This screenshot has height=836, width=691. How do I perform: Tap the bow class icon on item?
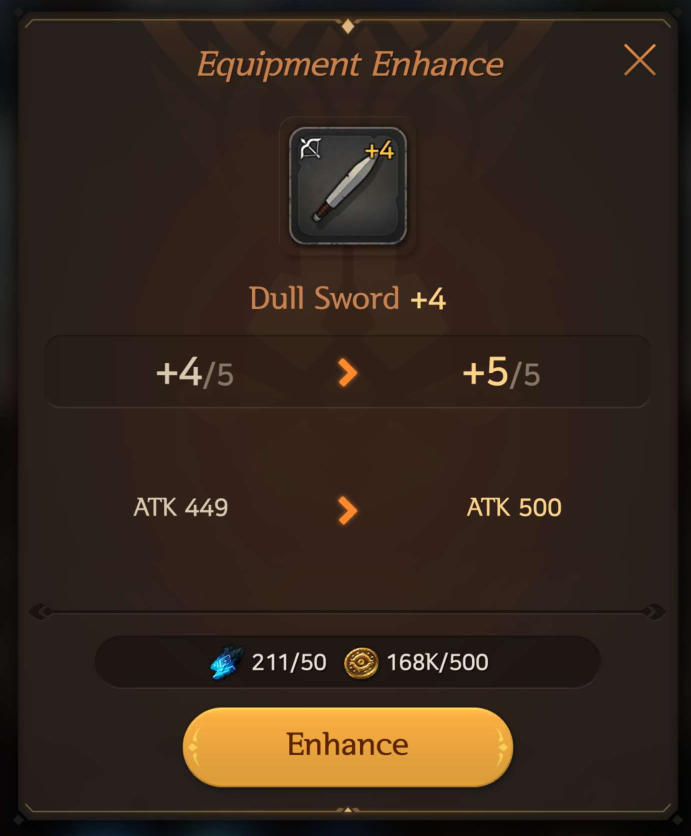point(310,148)
